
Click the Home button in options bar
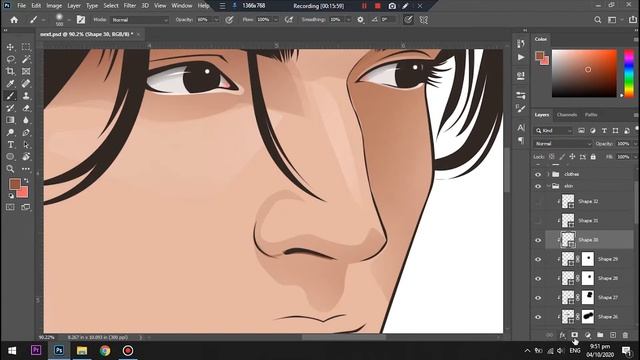pyautogui.click(x=14, y=20)
